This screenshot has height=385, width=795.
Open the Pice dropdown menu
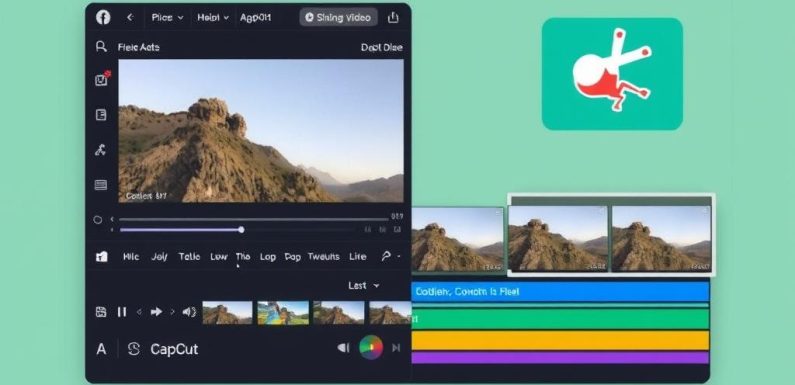point(167,18)
